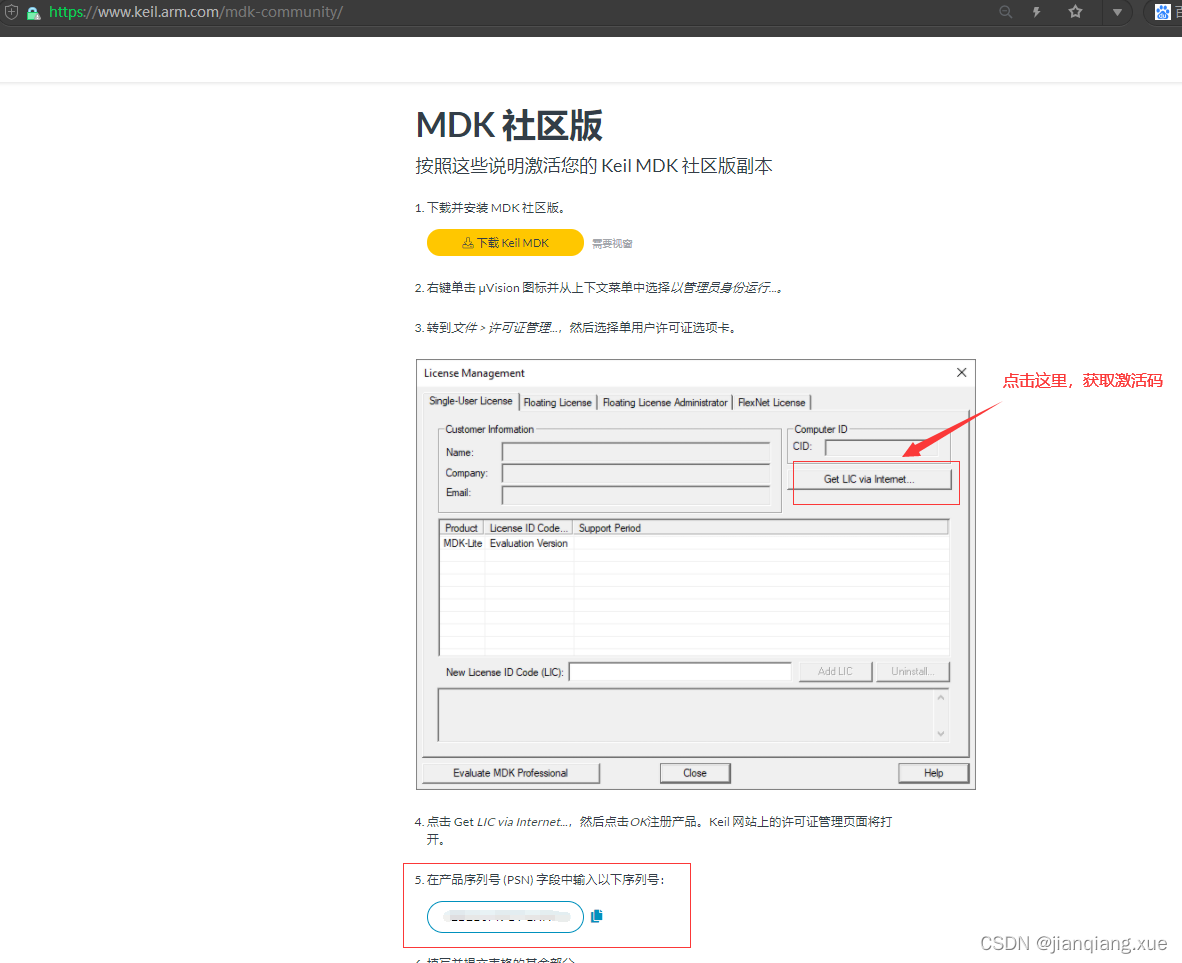Close the License Management dialog with its X
The width and height of the screenshot is (1182, 963).
click(961, 372)
